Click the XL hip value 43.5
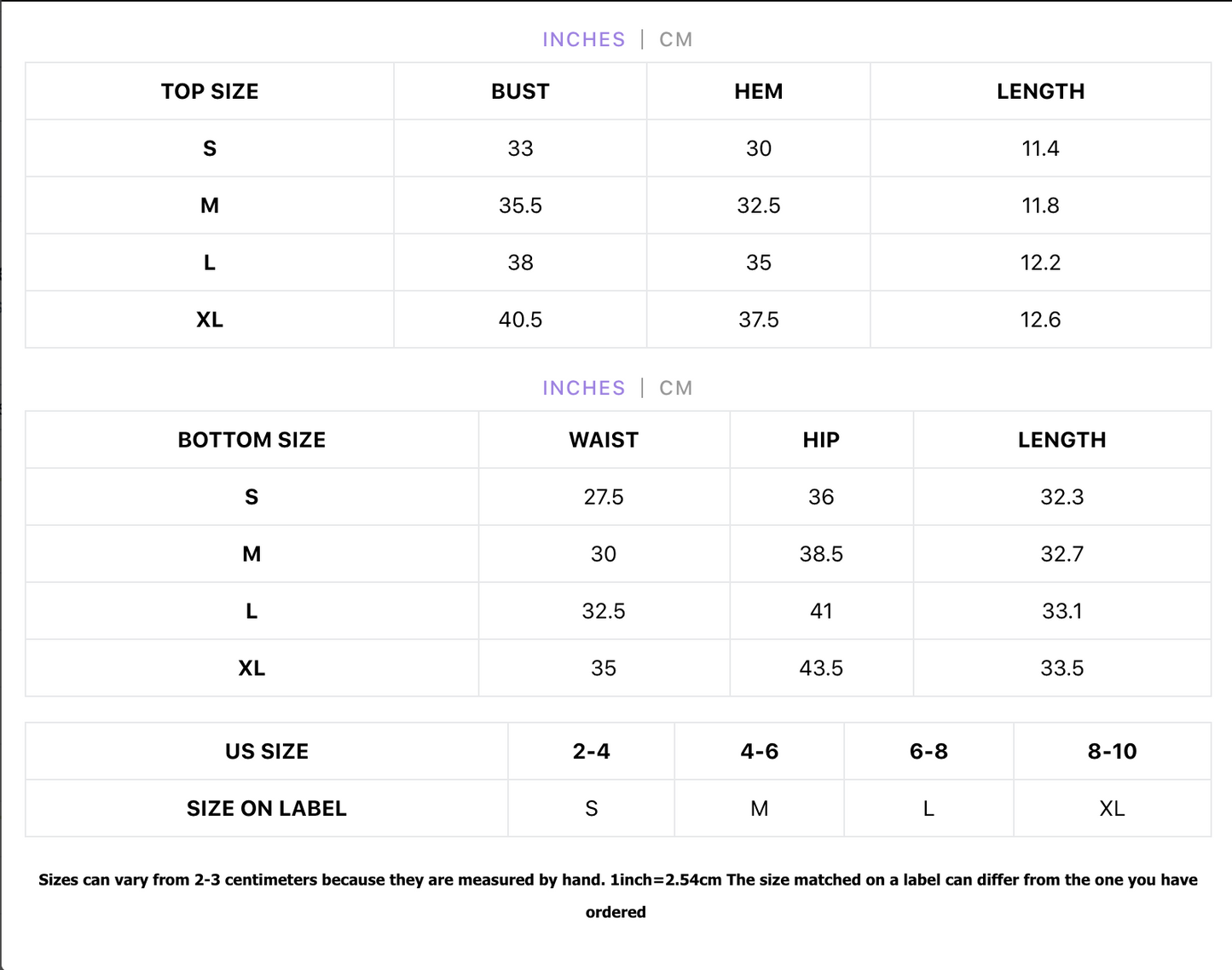This screenshot has width=1232, height=970. click(x=821, y=669)
